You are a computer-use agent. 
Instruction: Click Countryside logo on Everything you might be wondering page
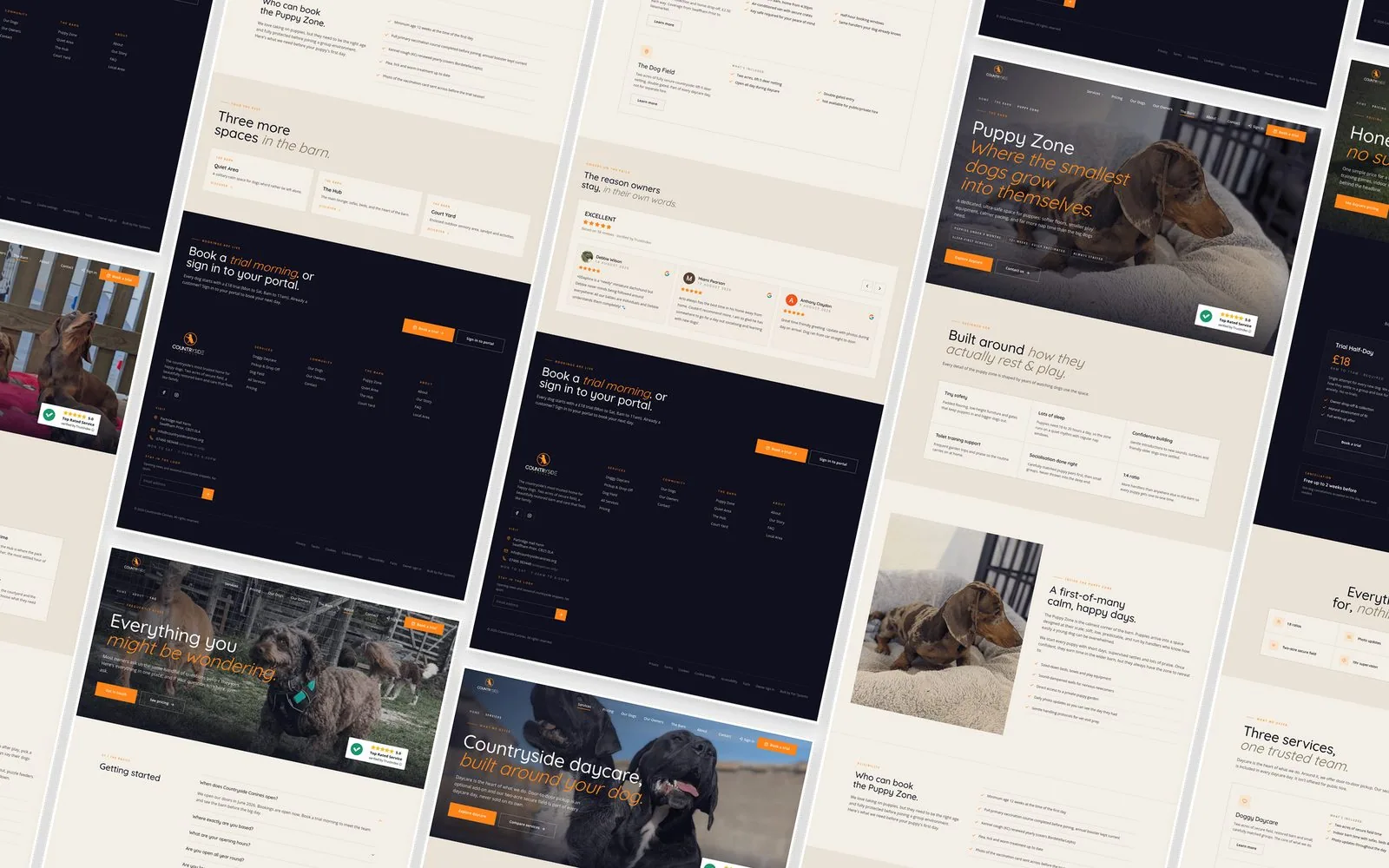click(x=135, y=564)
